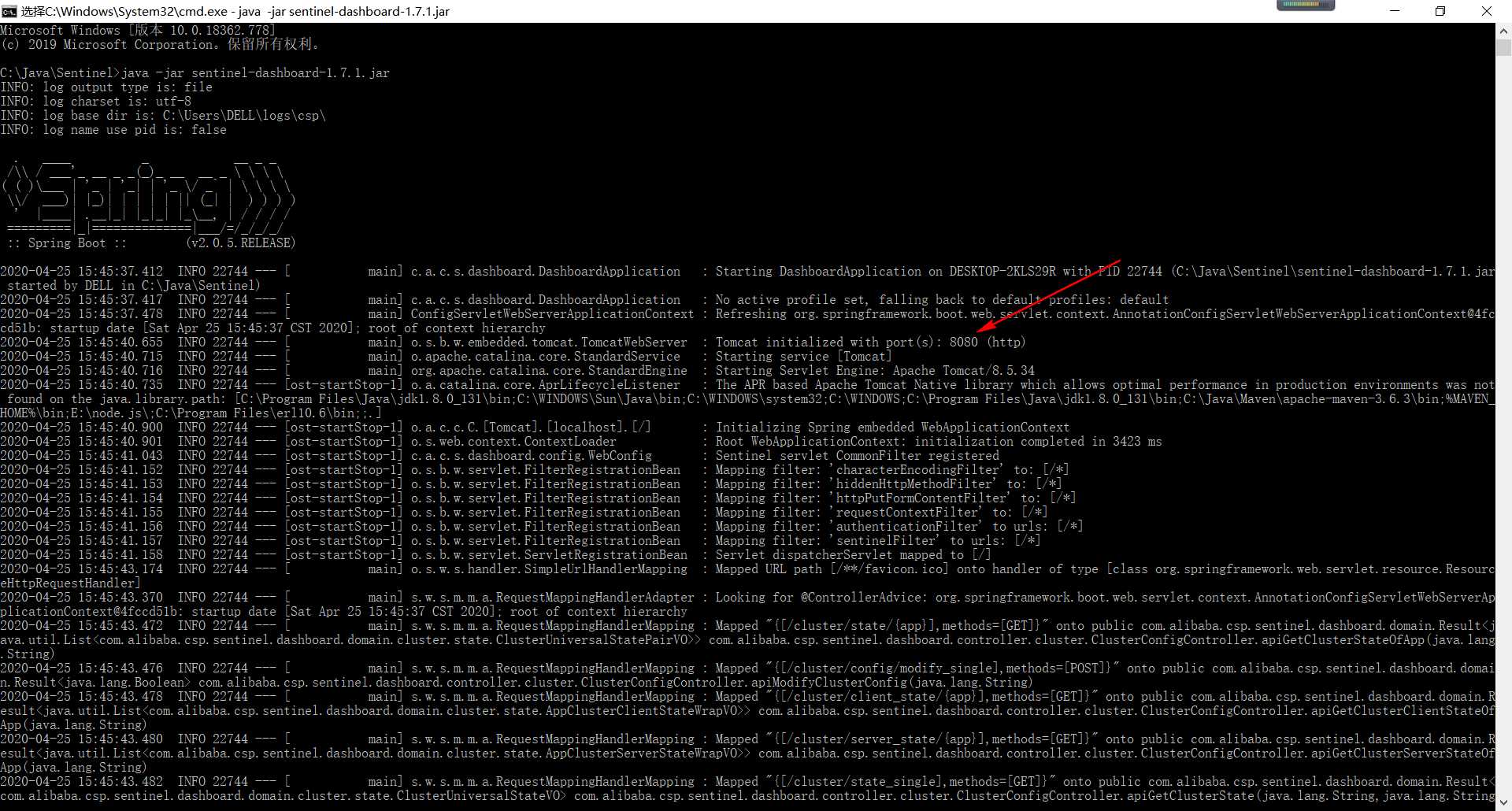The width and height of the screenshot is (1512, 811).
Task: Click logger name 's.w.s.m.m.a.RequestMappingHandlerAdapter'
Action: 552,598
